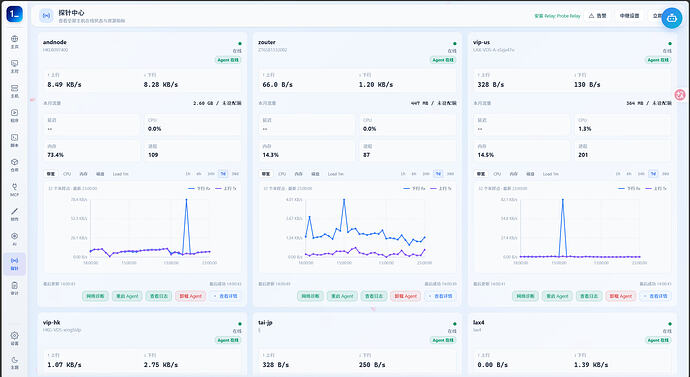Click the tallest spike point on vip-us chart
The image size is (690, 377).
click(x=562, y=200)
